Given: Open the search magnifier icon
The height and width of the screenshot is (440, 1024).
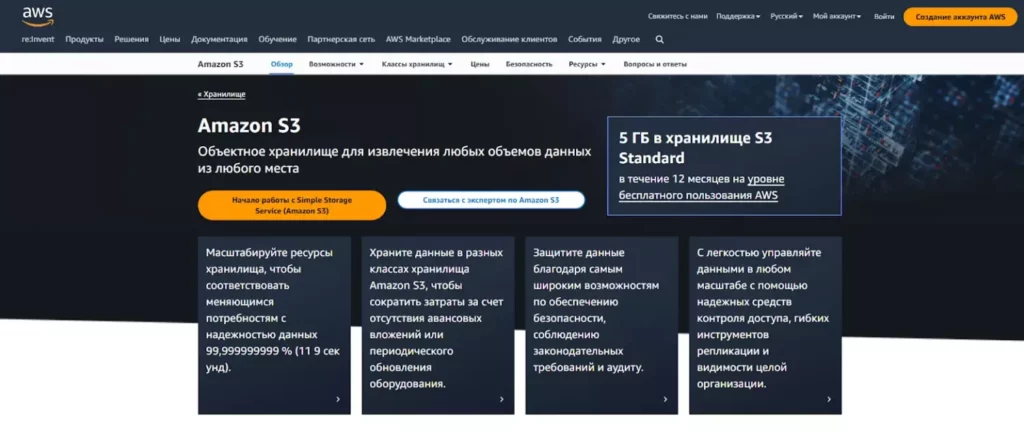Looking at the screenshot, I should coord(660,39).
